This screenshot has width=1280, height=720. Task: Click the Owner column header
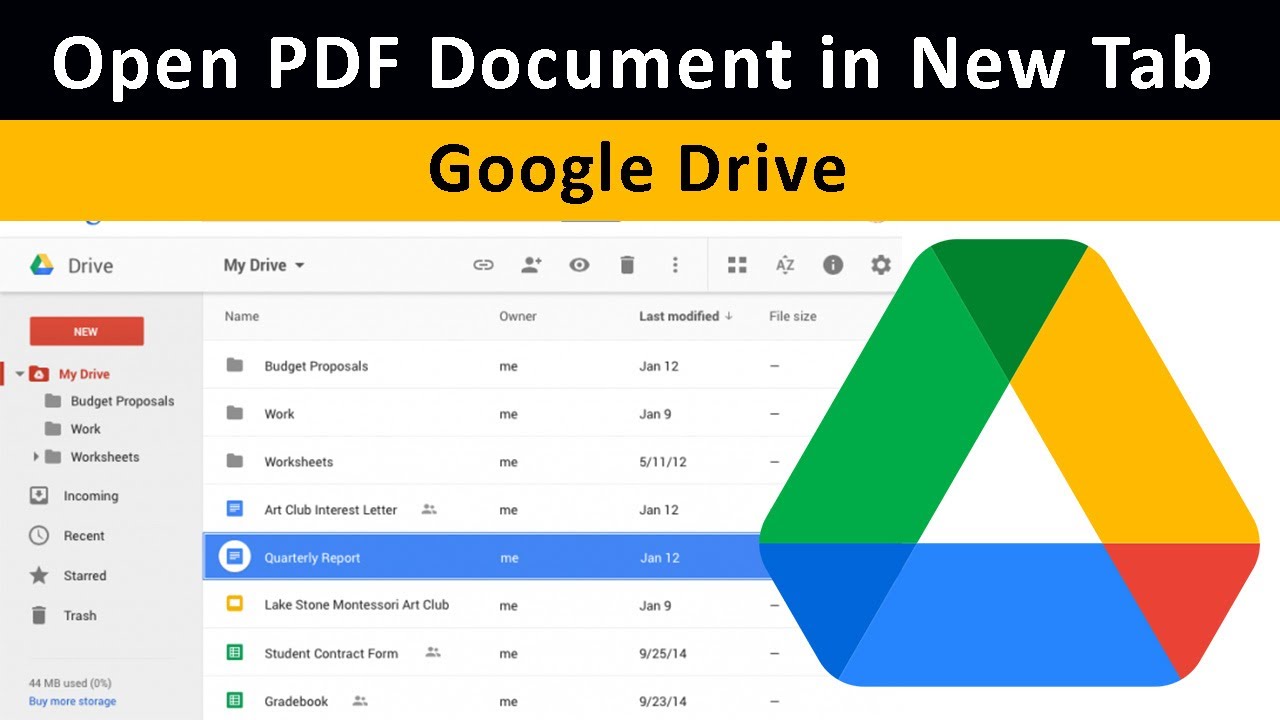click(518, 316)
